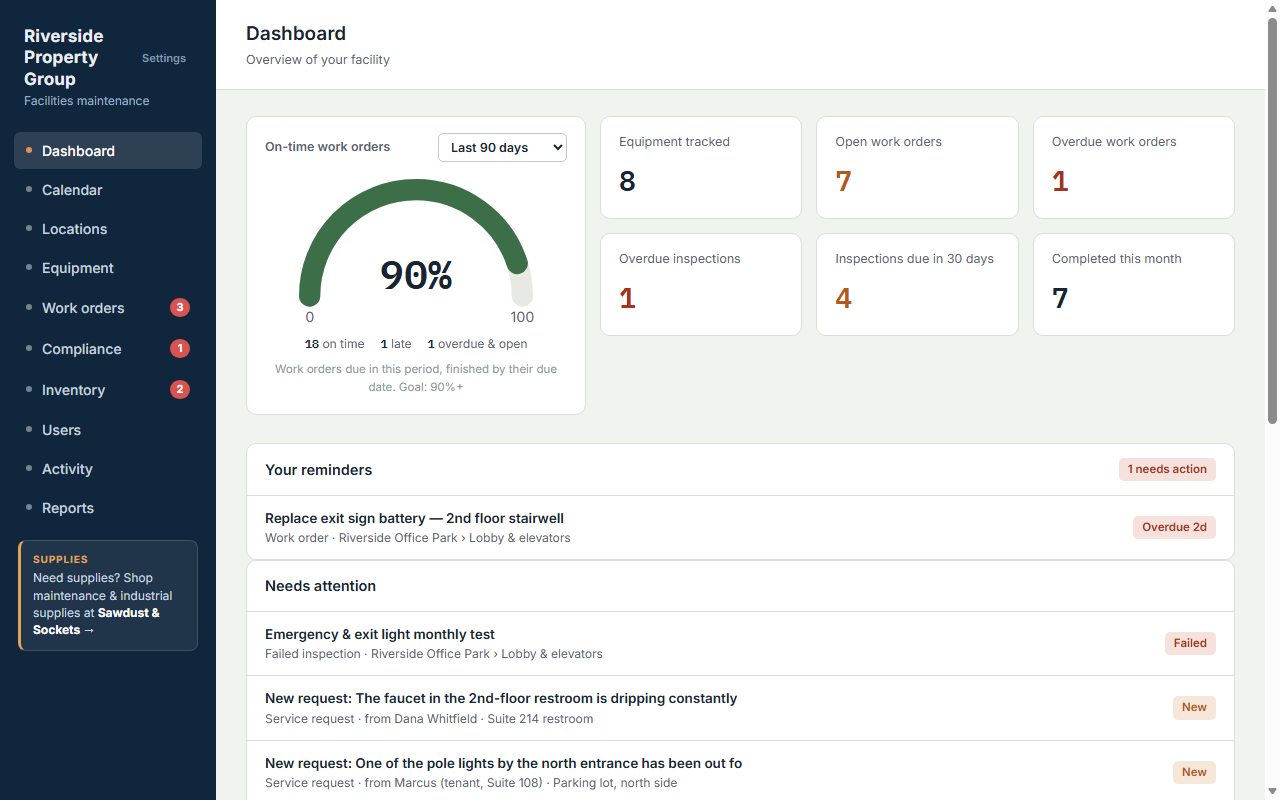Open the Settings link
This screenshot has height=800, width=1280.
164,58
